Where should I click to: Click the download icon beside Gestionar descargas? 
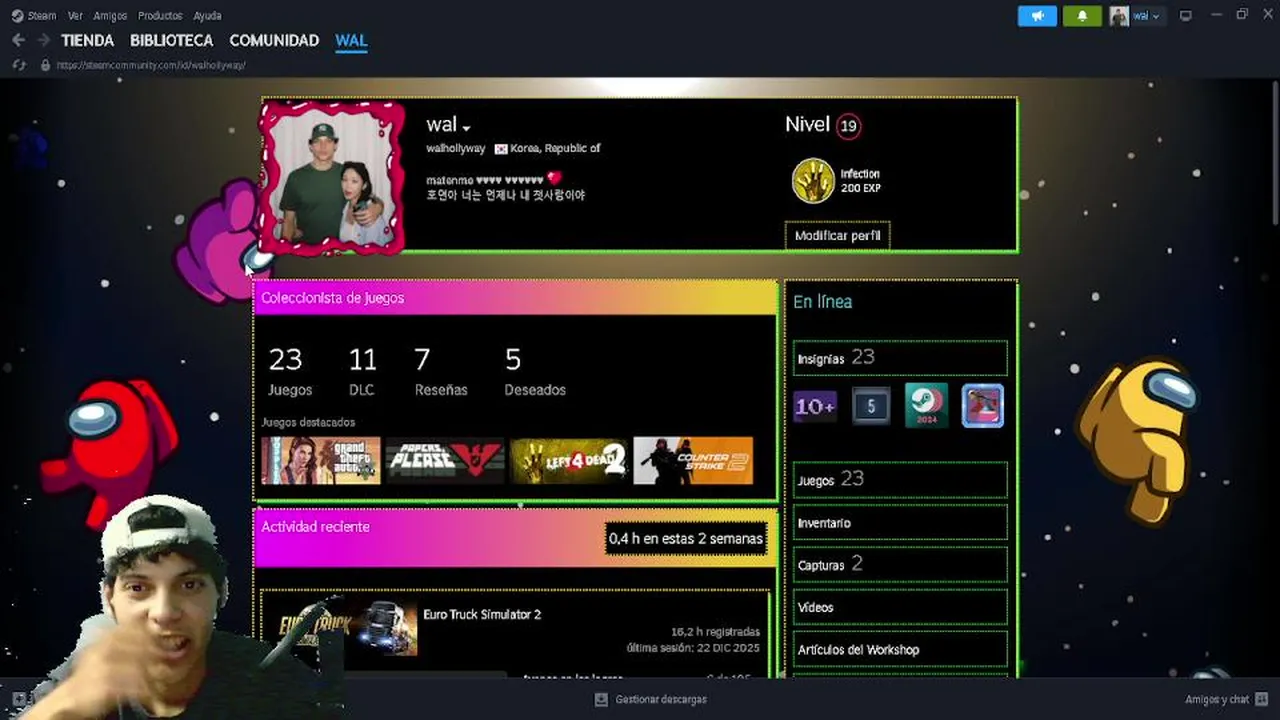[601, 700]
